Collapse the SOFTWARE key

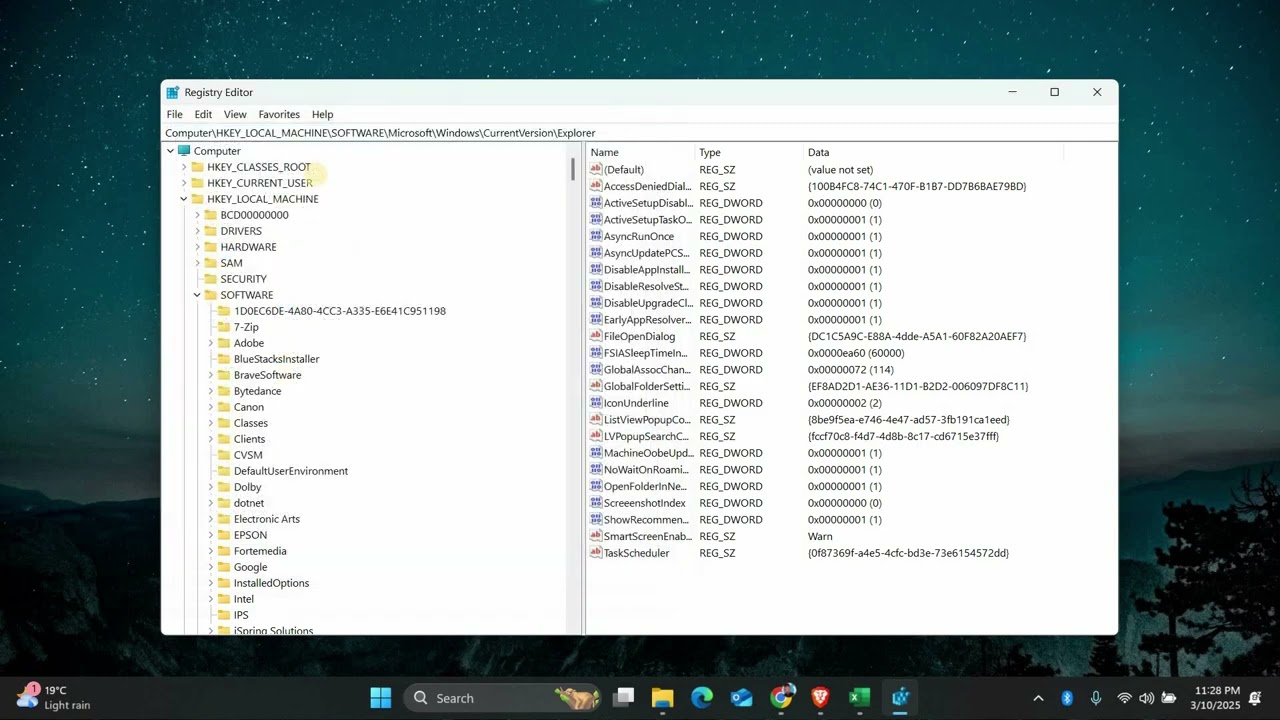[197, 295]
